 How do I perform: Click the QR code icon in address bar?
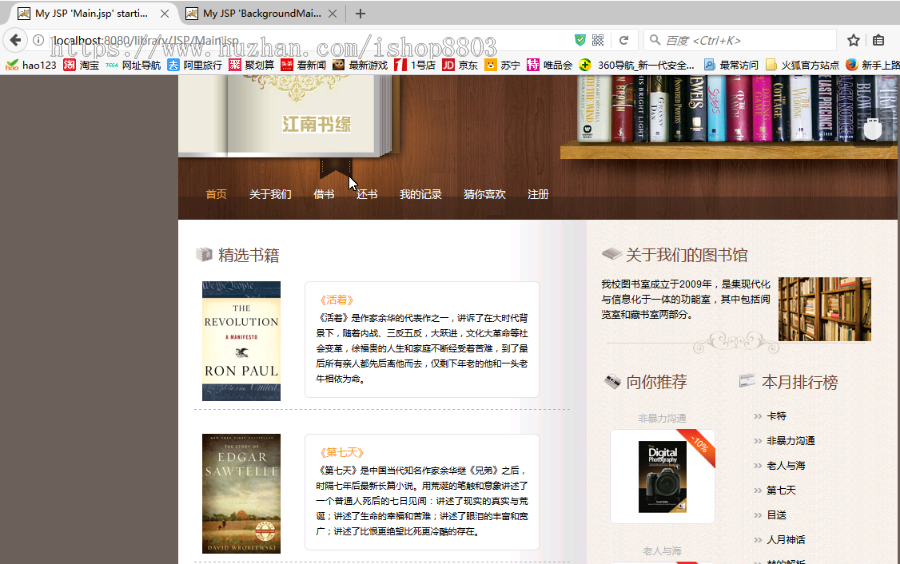coord(598,40)
